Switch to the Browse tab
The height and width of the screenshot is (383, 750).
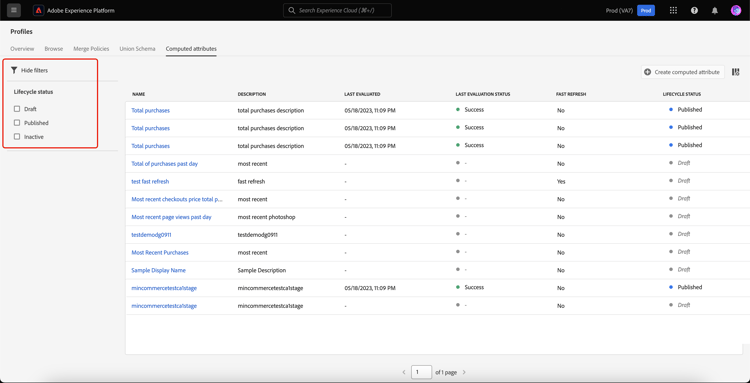(54, 49)
